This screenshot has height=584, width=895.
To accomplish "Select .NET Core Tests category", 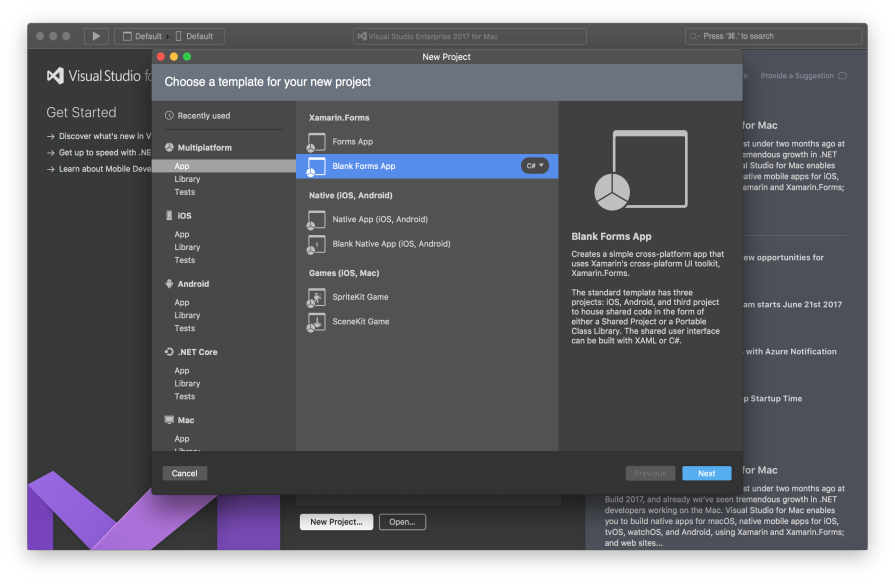I will tap(184, 396).
